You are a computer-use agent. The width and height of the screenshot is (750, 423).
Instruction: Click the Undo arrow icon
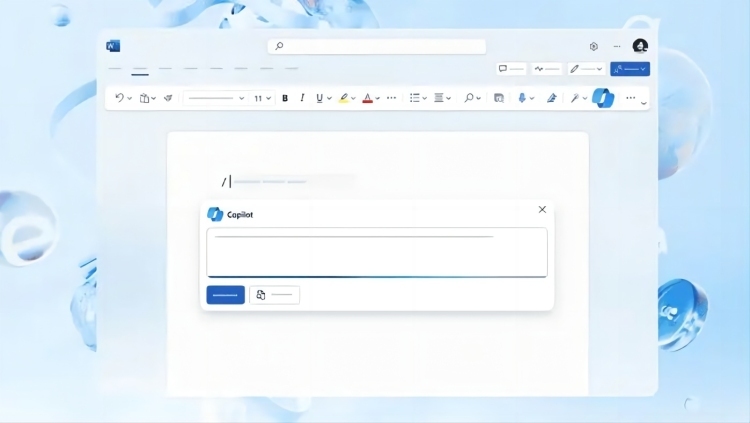[119, 98]
